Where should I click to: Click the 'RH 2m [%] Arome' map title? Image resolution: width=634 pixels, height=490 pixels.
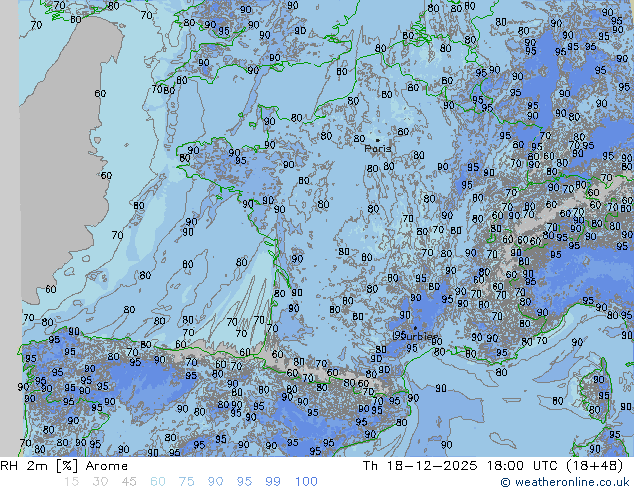pos(64,466)
